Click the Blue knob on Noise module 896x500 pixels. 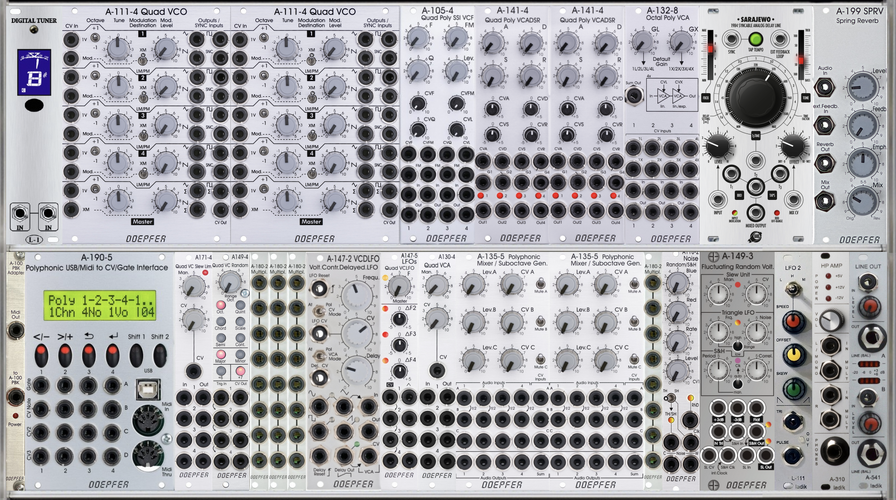coord(677,283)
